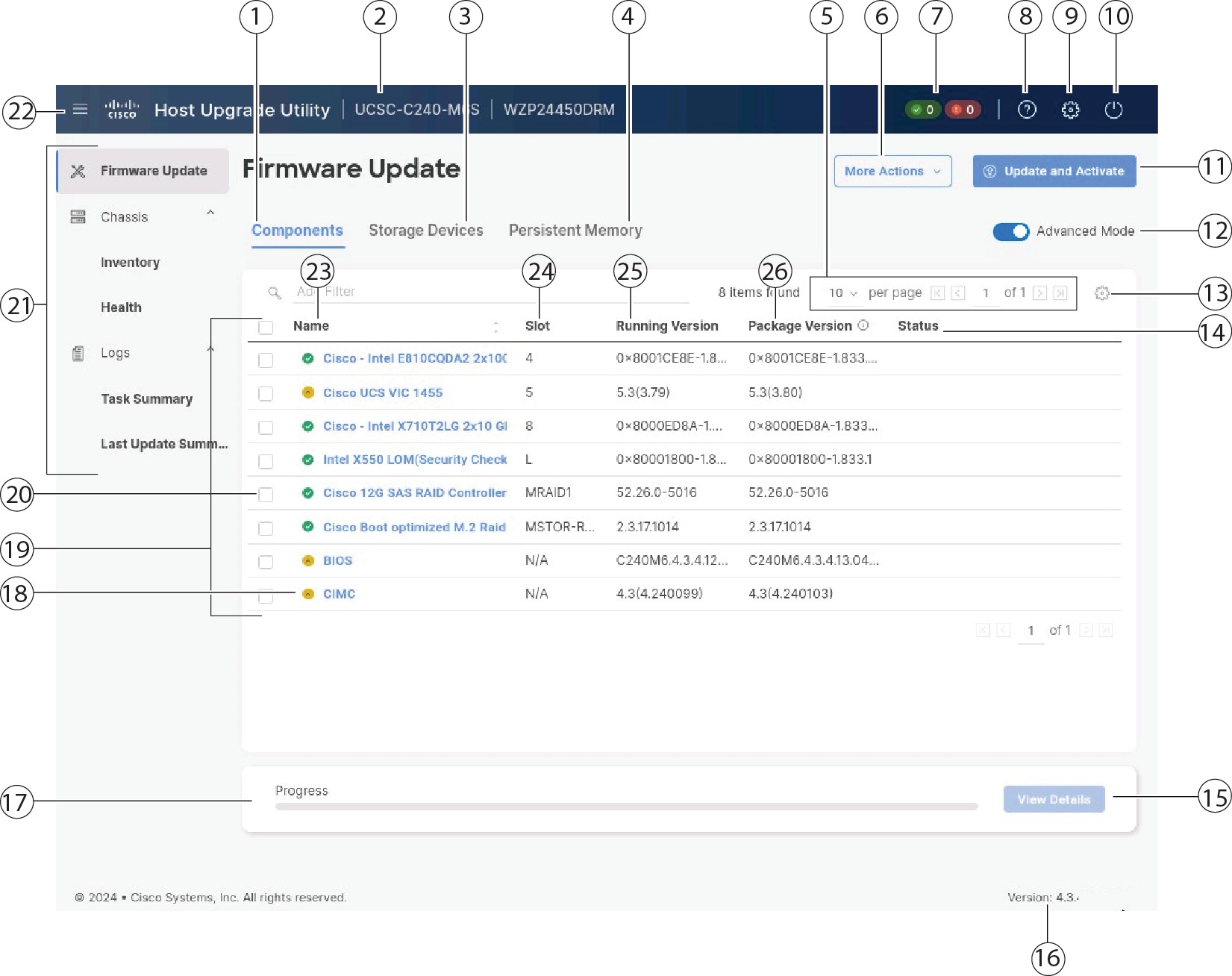Open the Help icon in the header
This screenshot has width=1232, height=976.
[x=1028, y=109]
